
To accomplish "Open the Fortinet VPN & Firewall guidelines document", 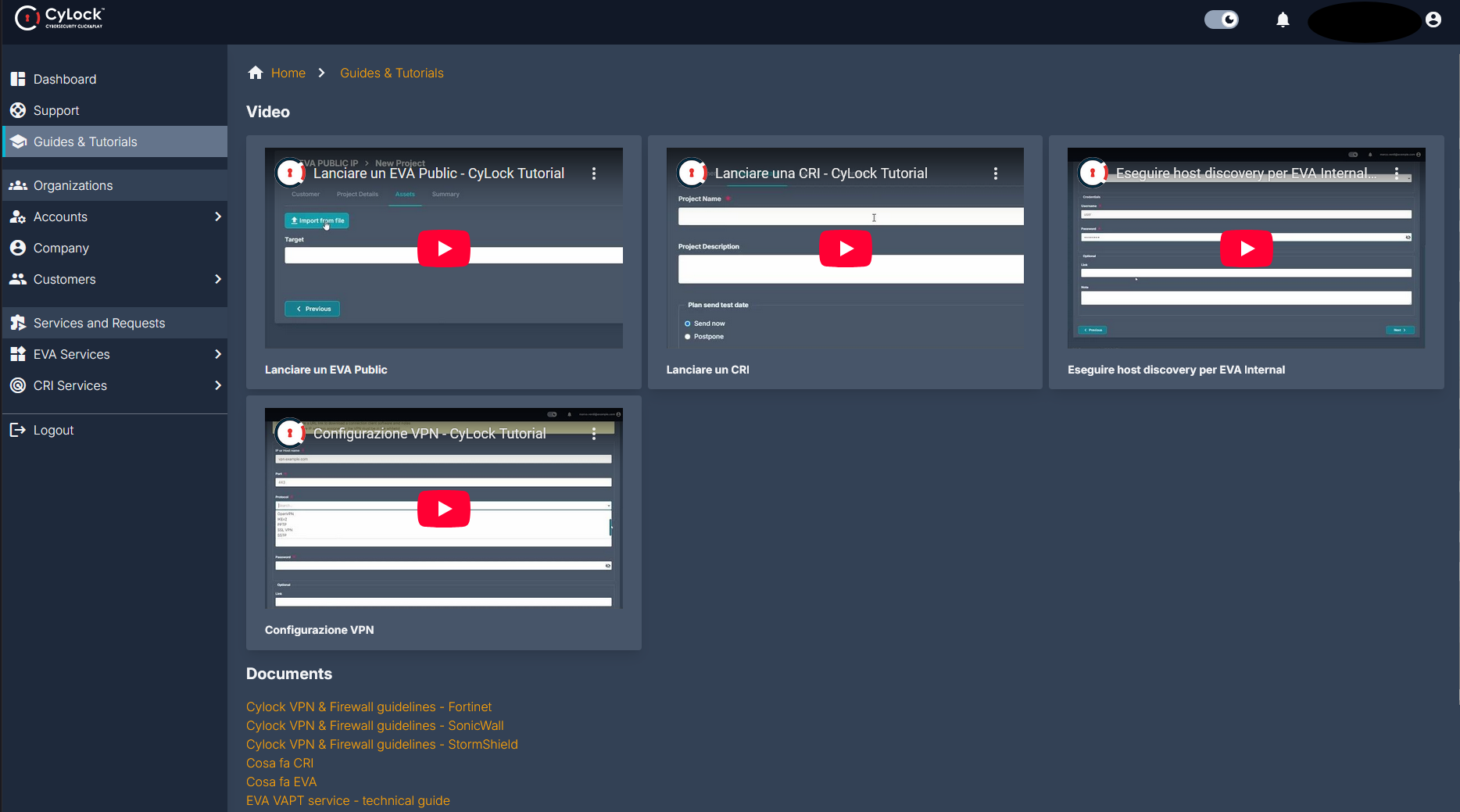I will point(369,706).
